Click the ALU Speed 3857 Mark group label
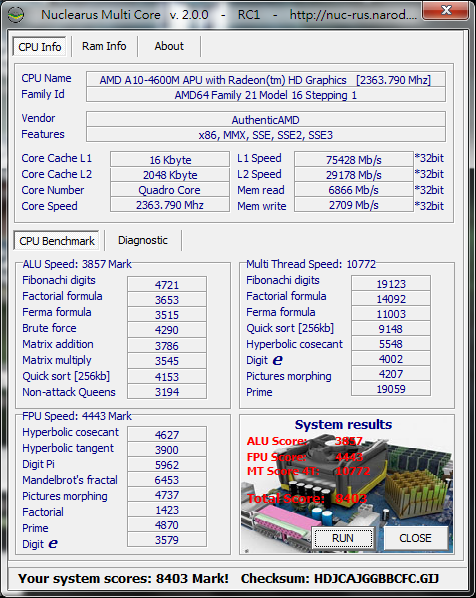The image size is (476, 598). [x=77, y=264]
